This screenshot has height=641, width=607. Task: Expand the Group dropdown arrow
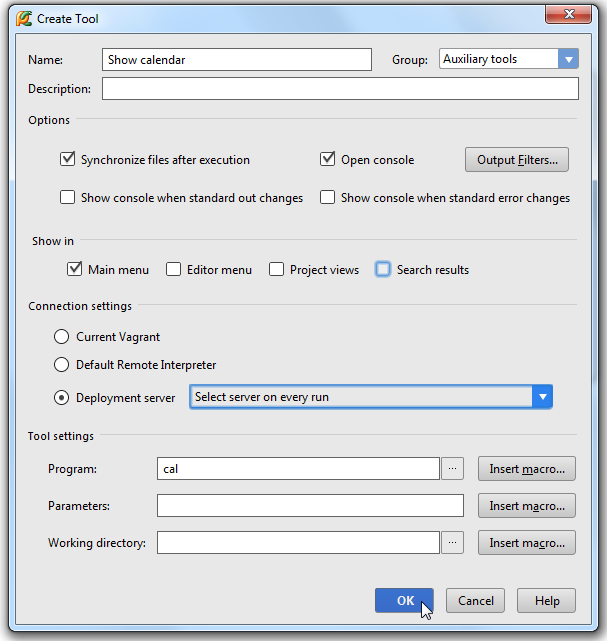[568, 59]
